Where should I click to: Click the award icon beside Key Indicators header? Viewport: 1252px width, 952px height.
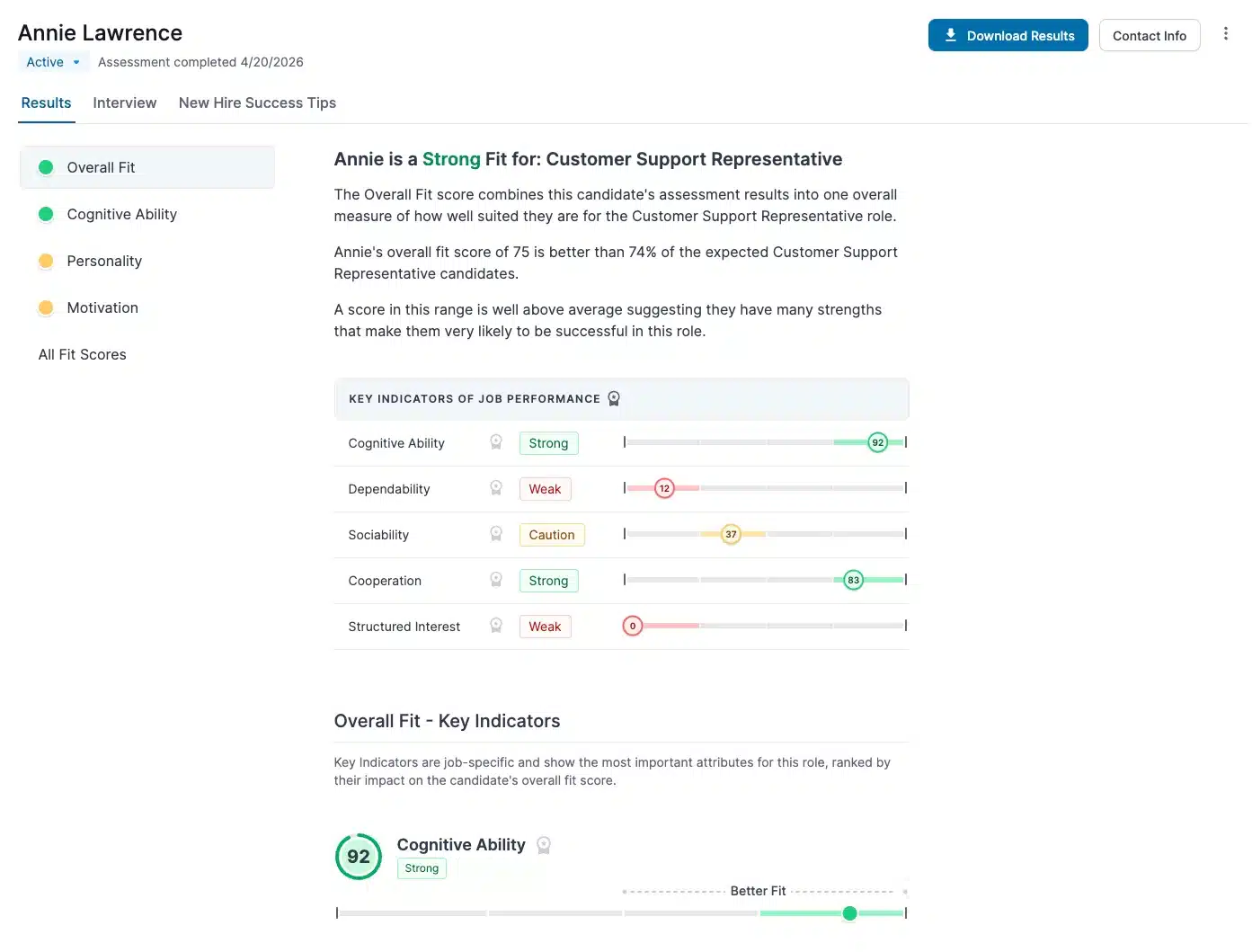pos(614,399)
